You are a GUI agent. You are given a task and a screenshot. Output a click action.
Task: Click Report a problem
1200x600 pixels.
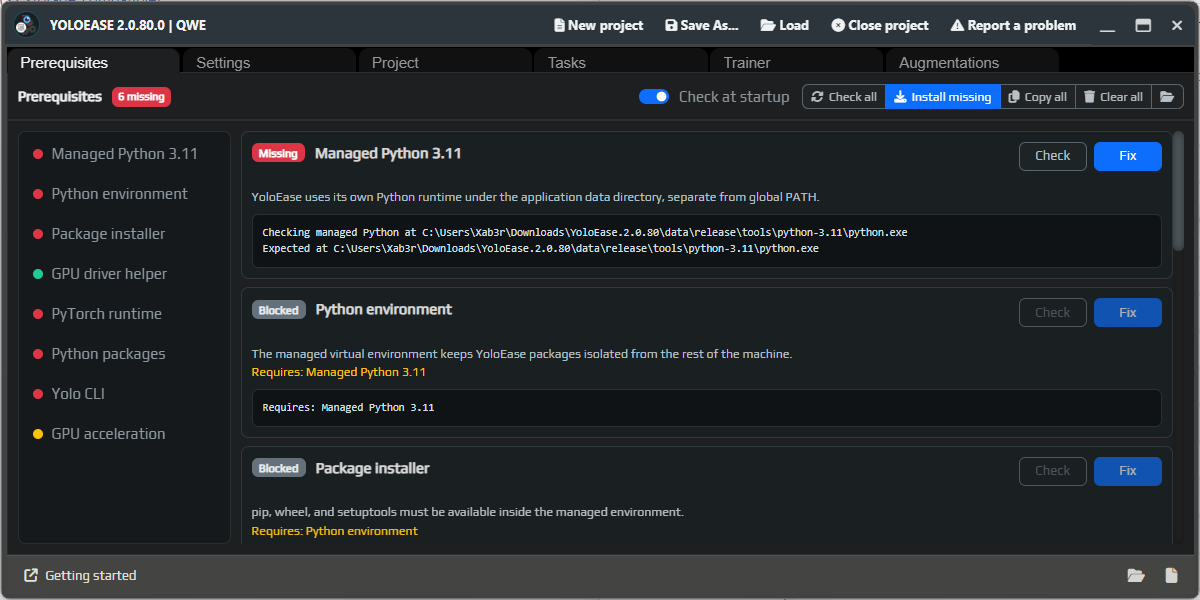tap(1013, 25)
